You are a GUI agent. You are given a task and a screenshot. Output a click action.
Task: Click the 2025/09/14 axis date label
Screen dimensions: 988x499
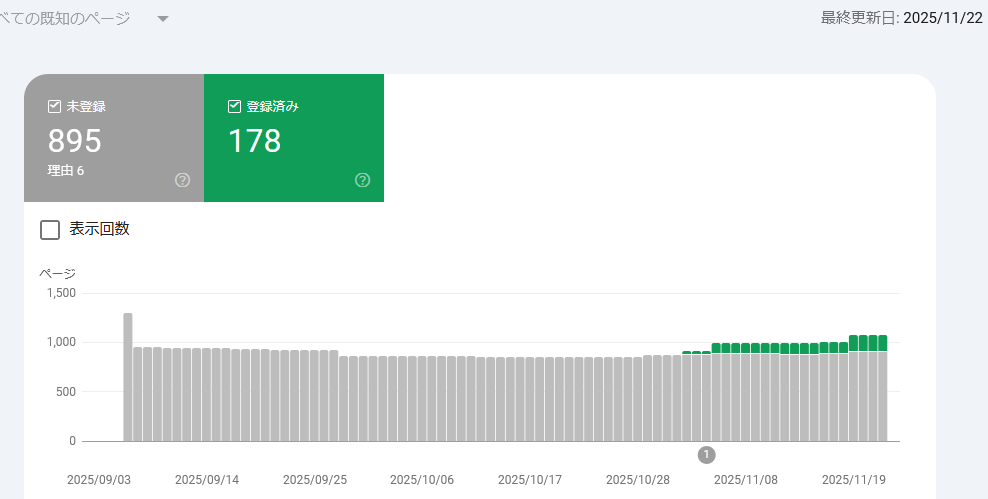[206, 479]
